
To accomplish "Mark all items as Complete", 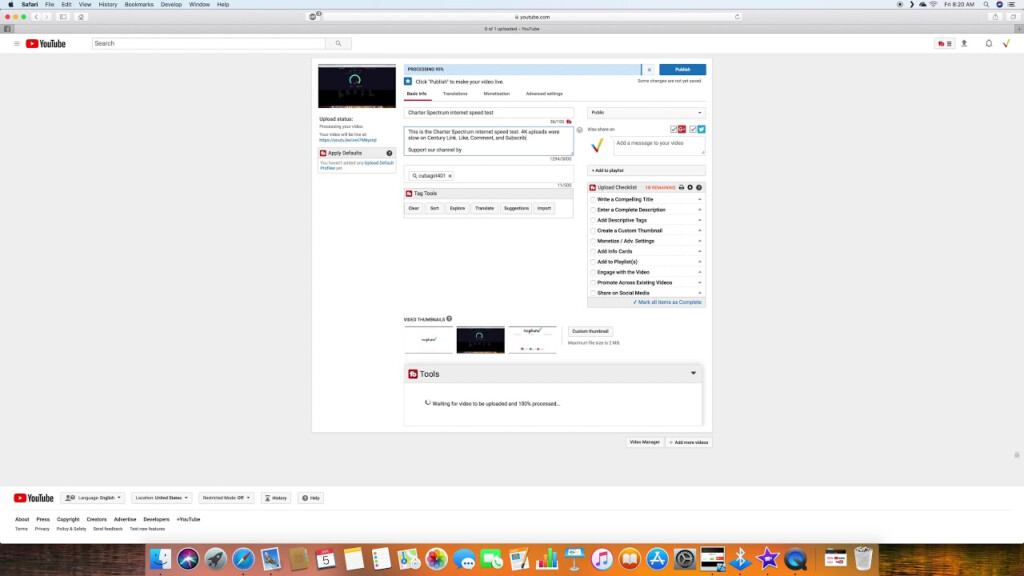I will pyautogui.click(x=667, y=302).
